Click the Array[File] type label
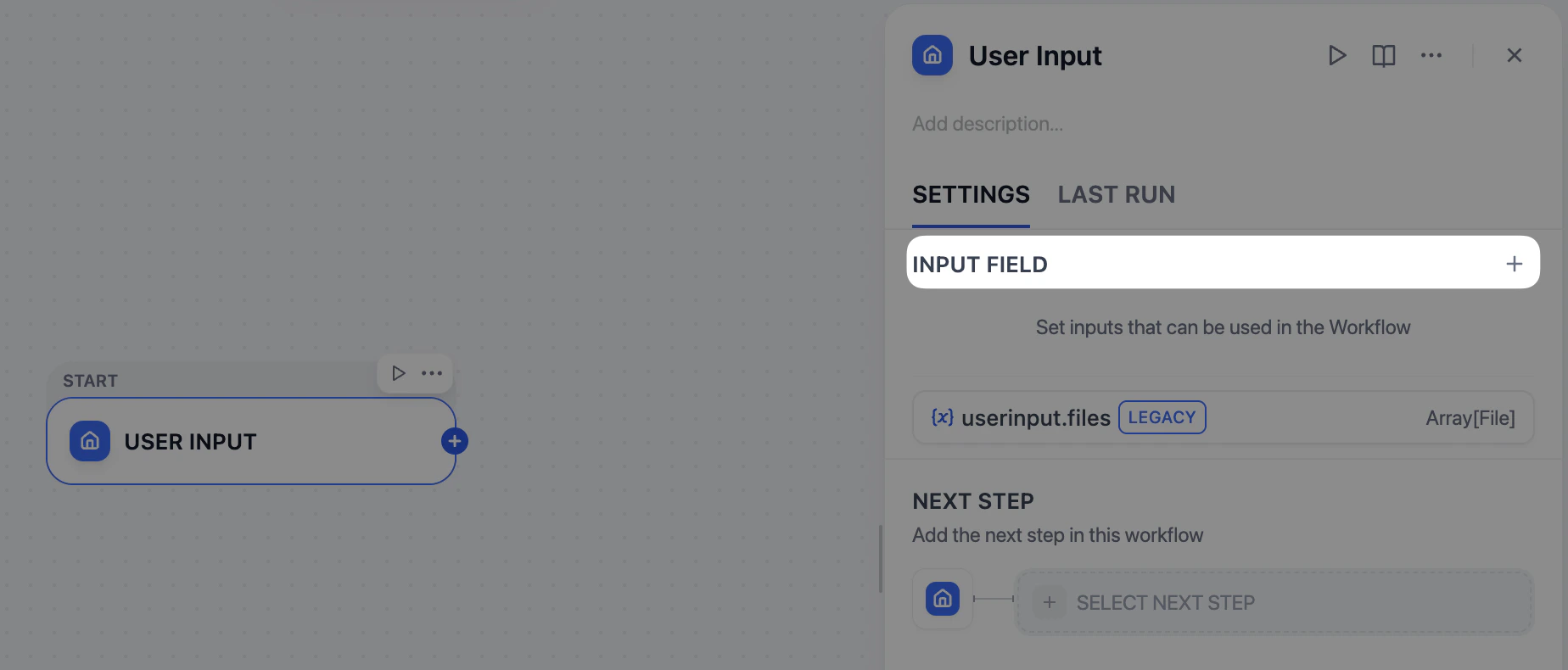This screenshot has width=1568, height=670. (1470, 417)
